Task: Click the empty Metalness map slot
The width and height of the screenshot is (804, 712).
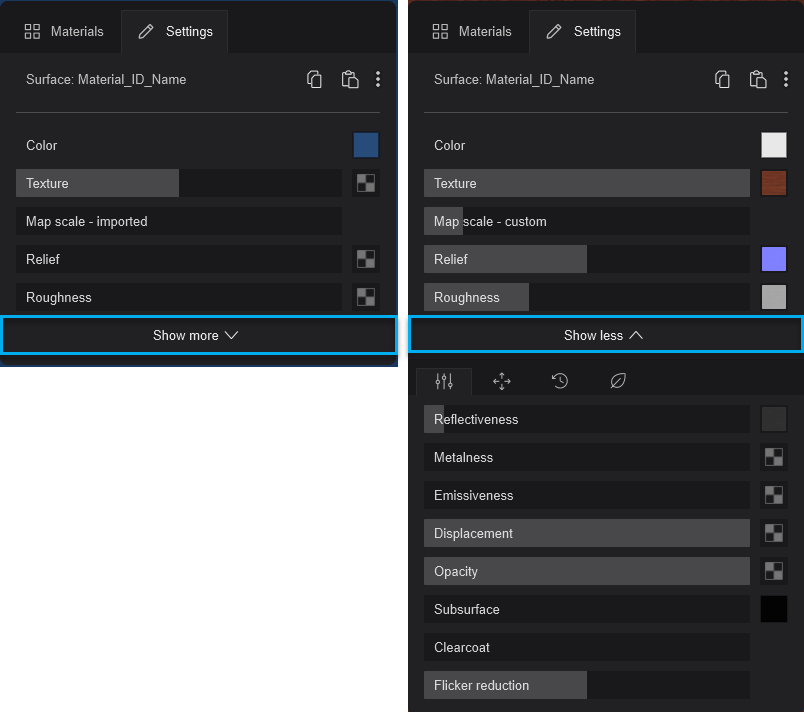Action: coord(774,457)
